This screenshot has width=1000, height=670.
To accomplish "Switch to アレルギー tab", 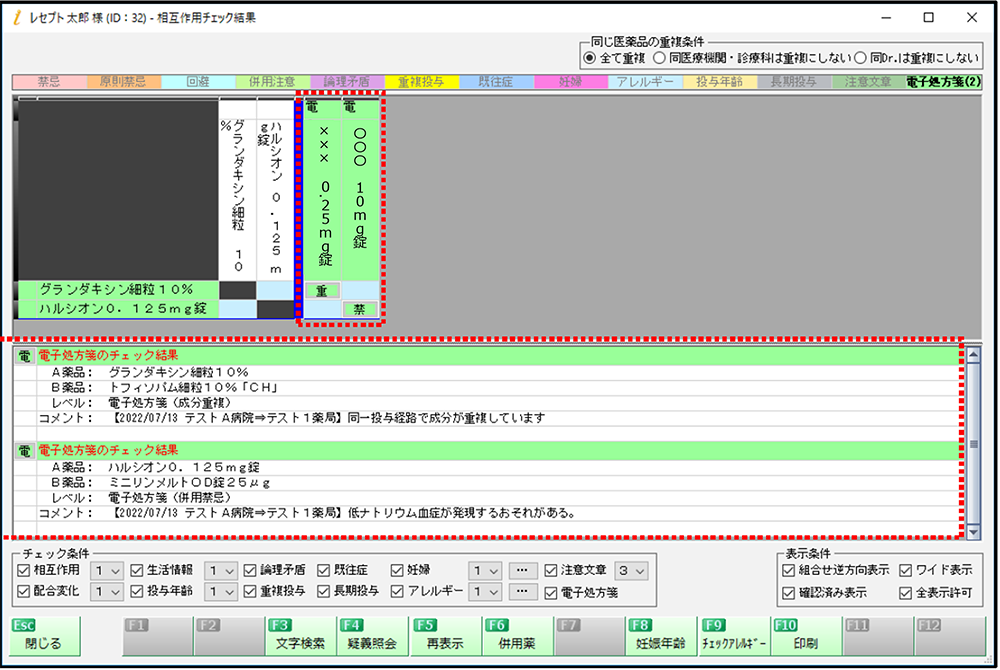I will point(646,82).
